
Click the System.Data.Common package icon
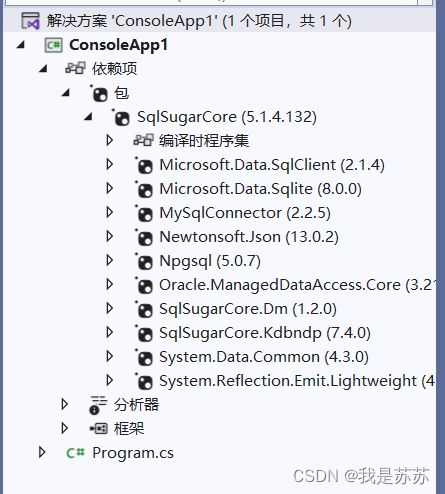pos(144,357)
